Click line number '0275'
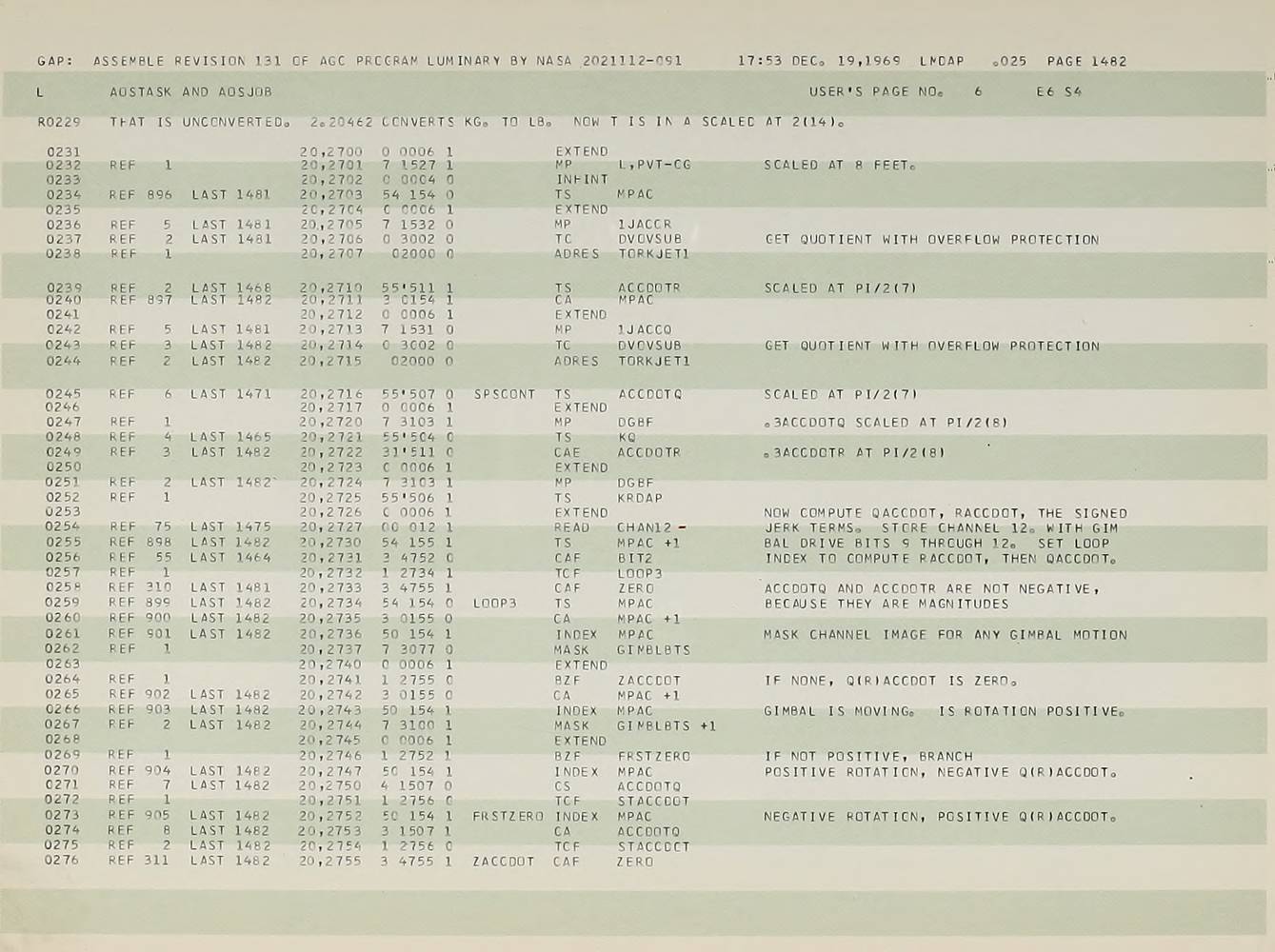1275x952 pixels. 62,845
